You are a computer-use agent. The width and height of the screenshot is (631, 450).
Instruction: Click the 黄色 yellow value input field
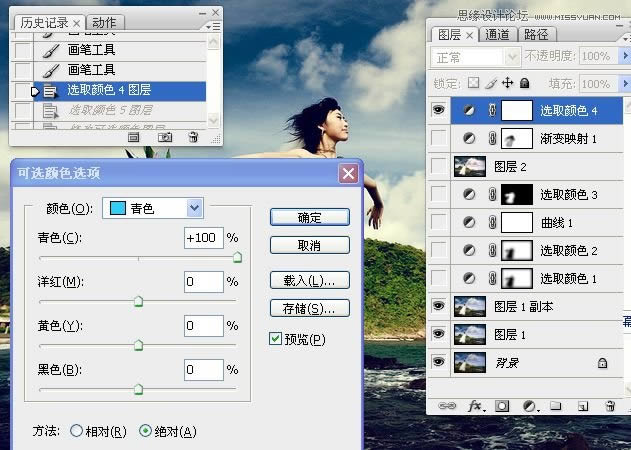203,325
